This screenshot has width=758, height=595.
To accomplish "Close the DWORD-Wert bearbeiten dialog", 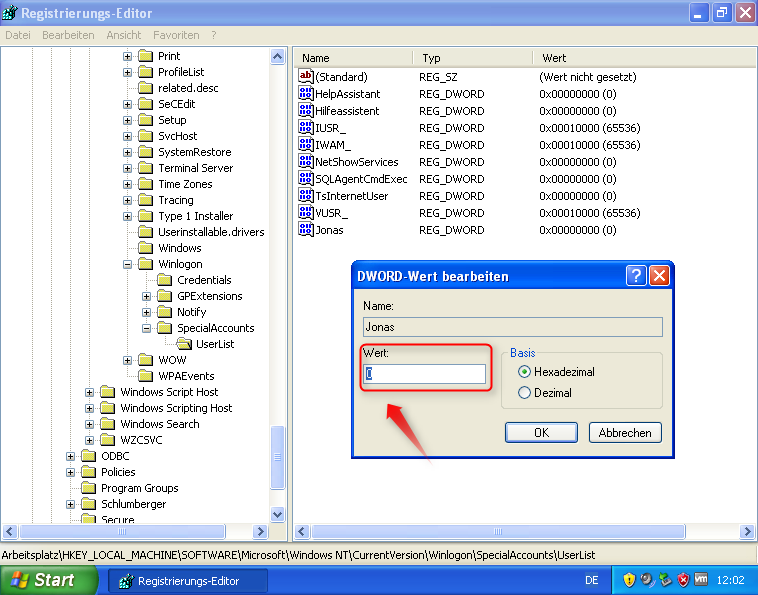I will [x=659, y=276].
